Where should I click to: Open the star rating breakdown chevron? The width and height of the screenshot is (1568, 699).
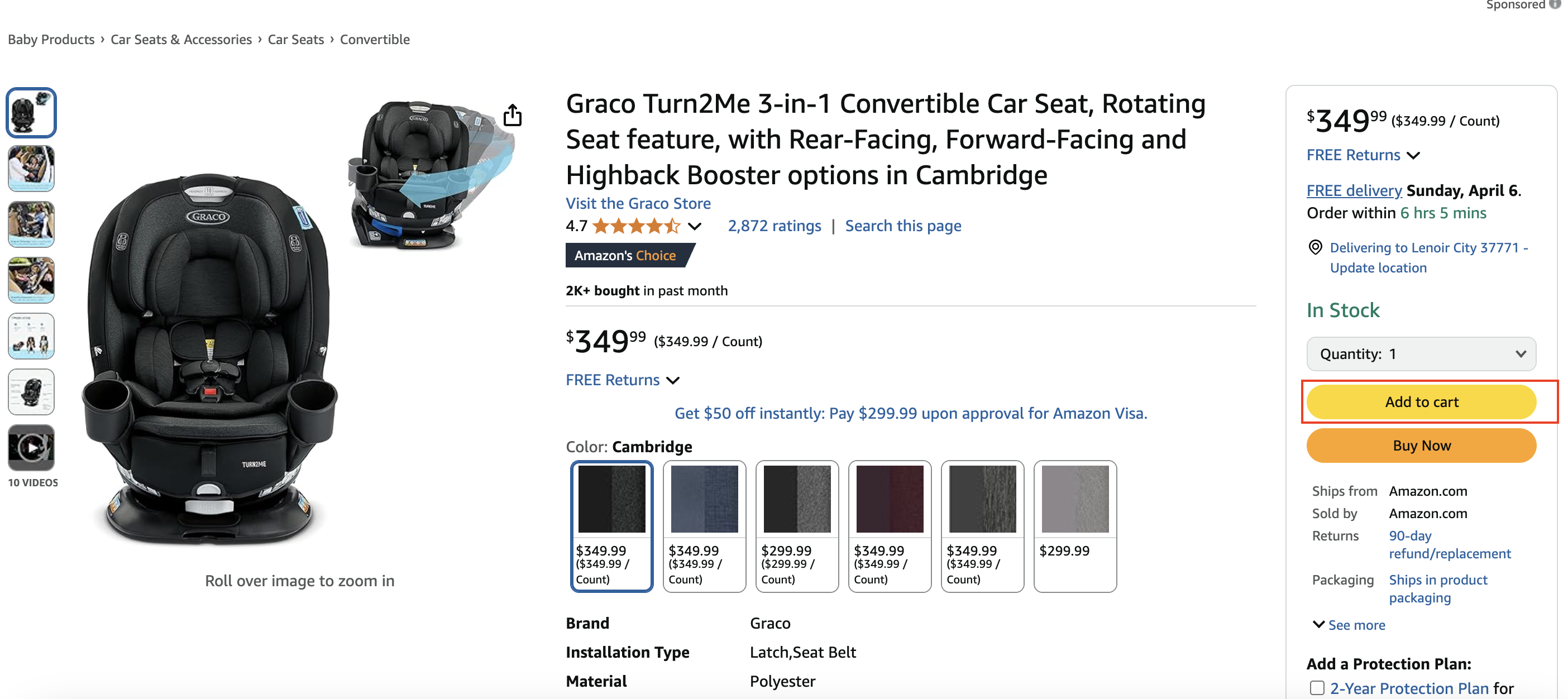(695, 226)
